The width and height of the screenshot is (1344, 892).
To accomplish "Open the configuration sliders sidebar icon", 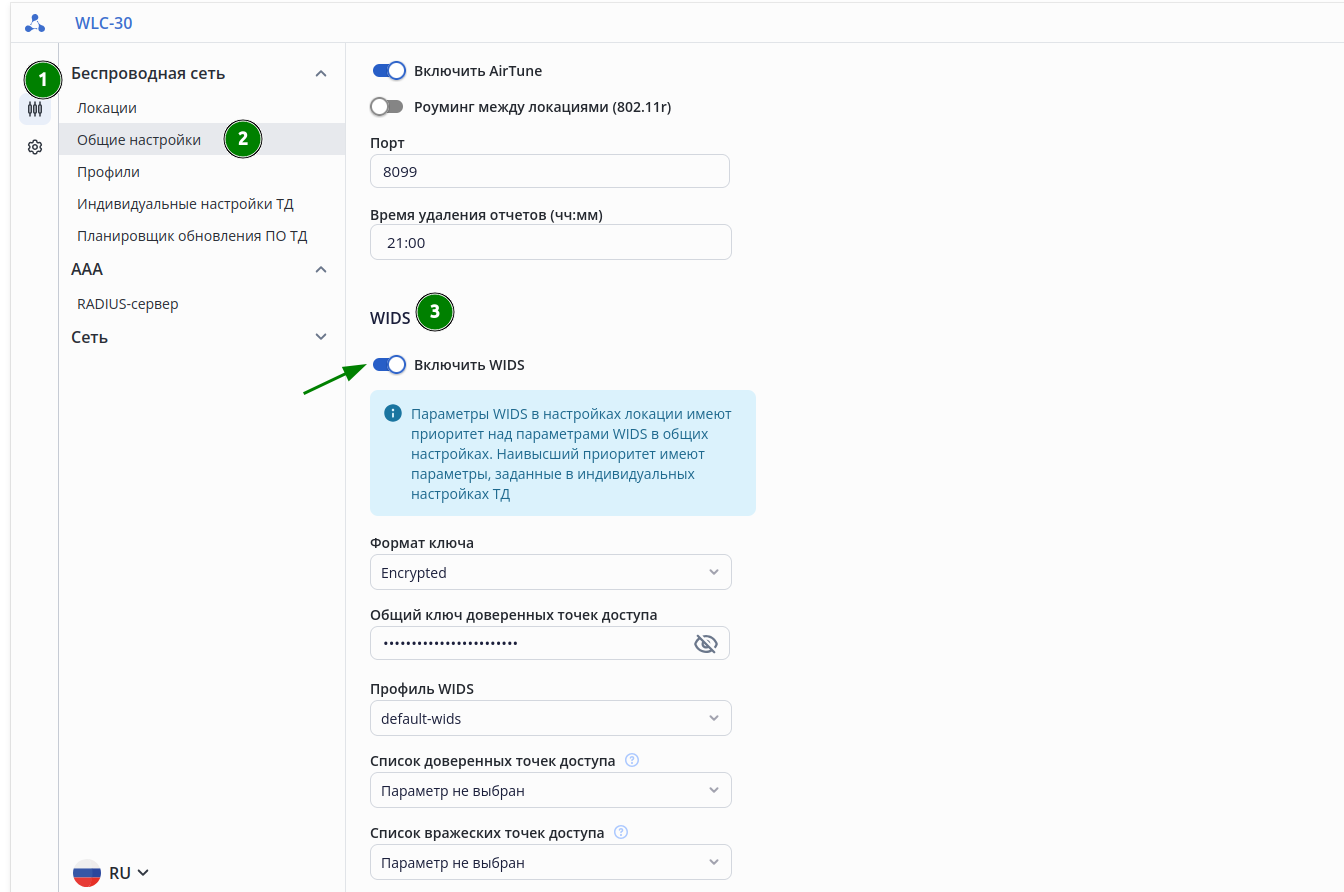I will tap(35, 109).
